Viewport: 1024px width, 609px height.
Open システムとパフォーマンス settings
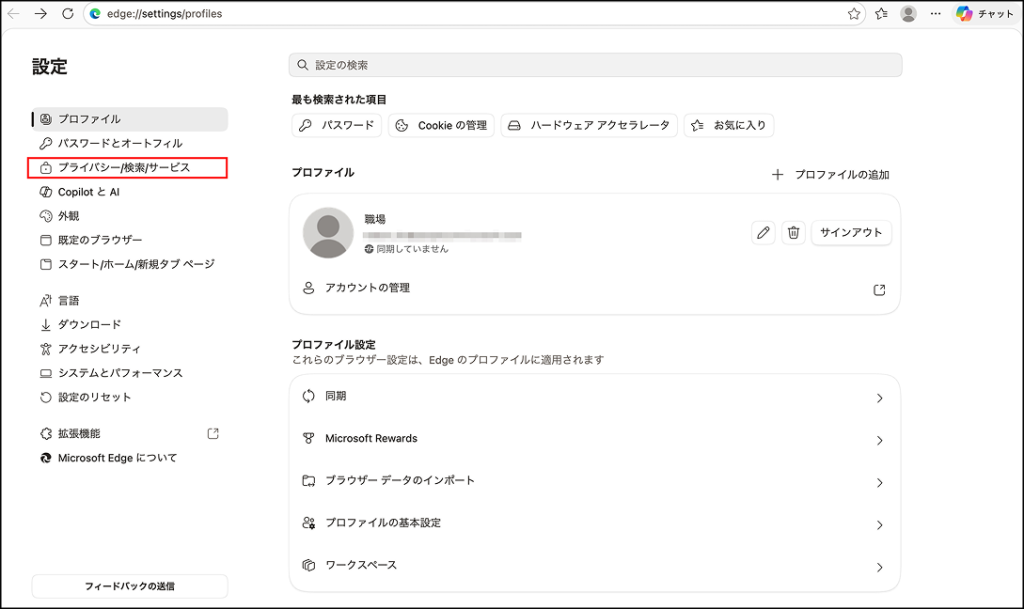[130, 373]
